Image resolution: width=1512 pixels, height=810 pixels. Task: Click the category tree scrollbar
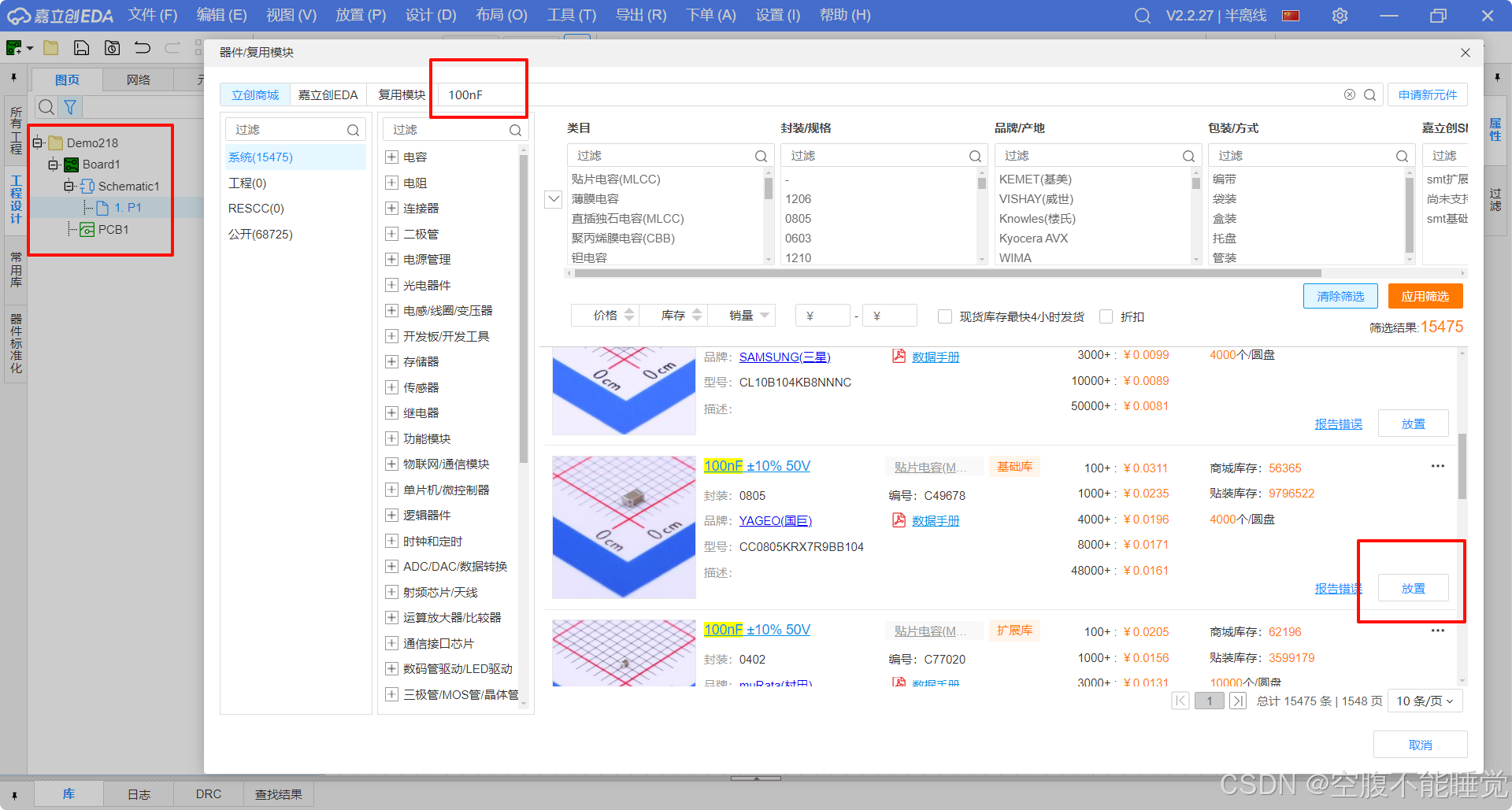pos(523,309)
